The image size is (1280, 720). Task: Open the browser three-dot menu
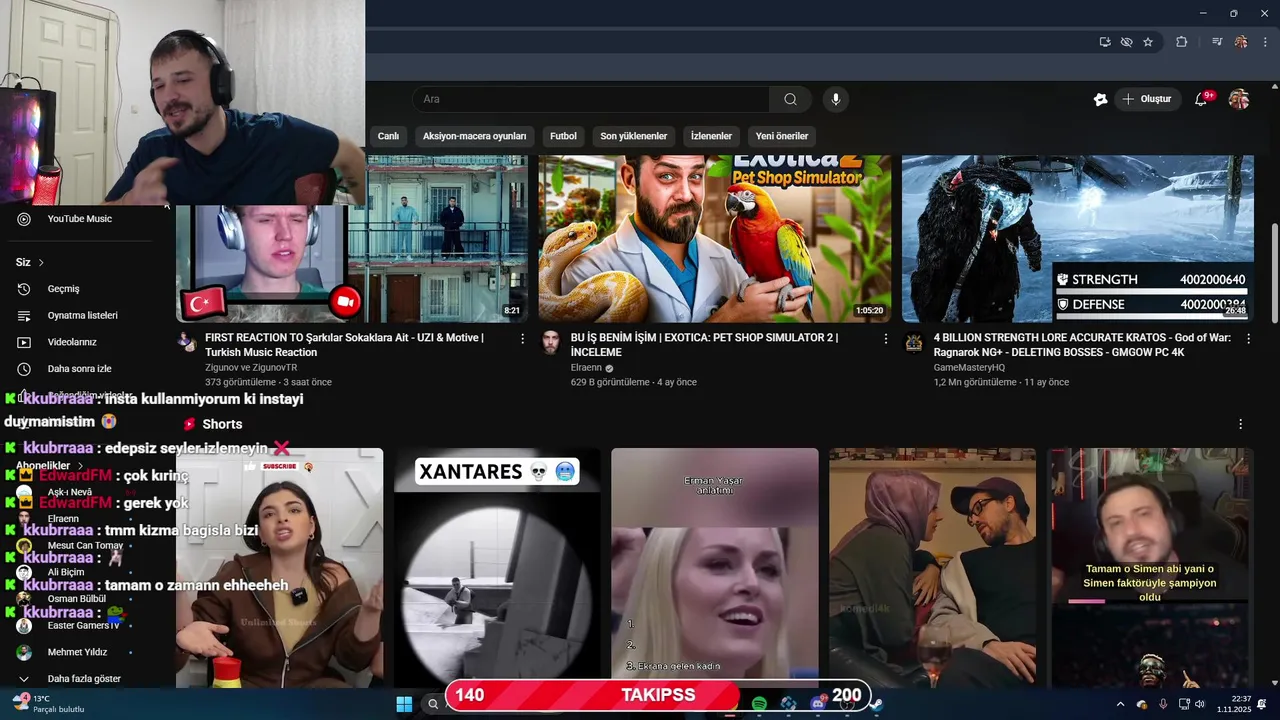point(1264,42)
